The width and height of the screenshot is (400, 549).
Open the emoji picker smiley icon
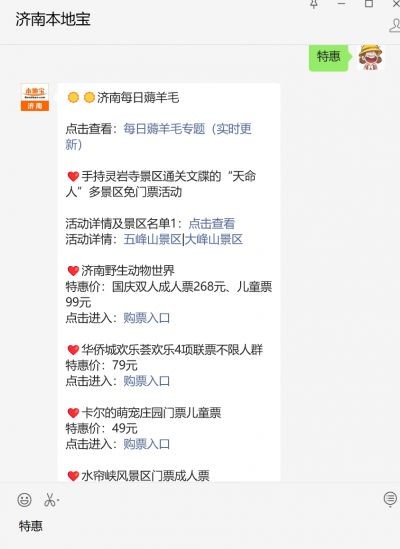pyautogui.click(x=25, y=500)
